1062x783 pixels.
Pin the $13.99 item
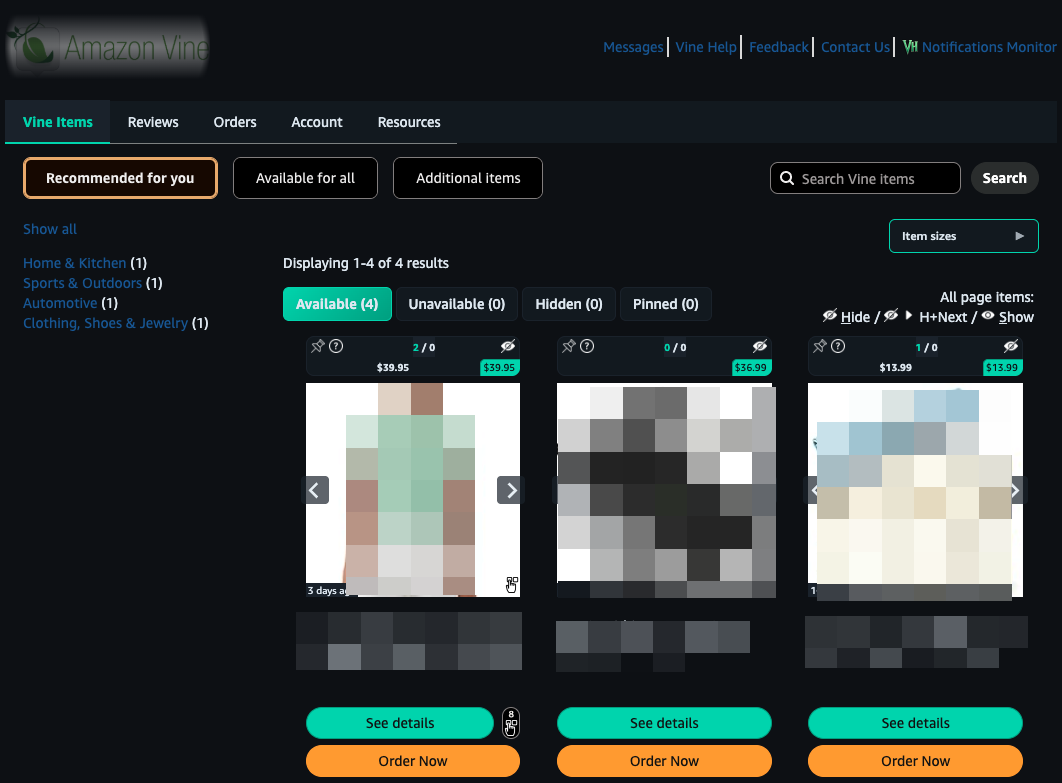click(820, 346)
